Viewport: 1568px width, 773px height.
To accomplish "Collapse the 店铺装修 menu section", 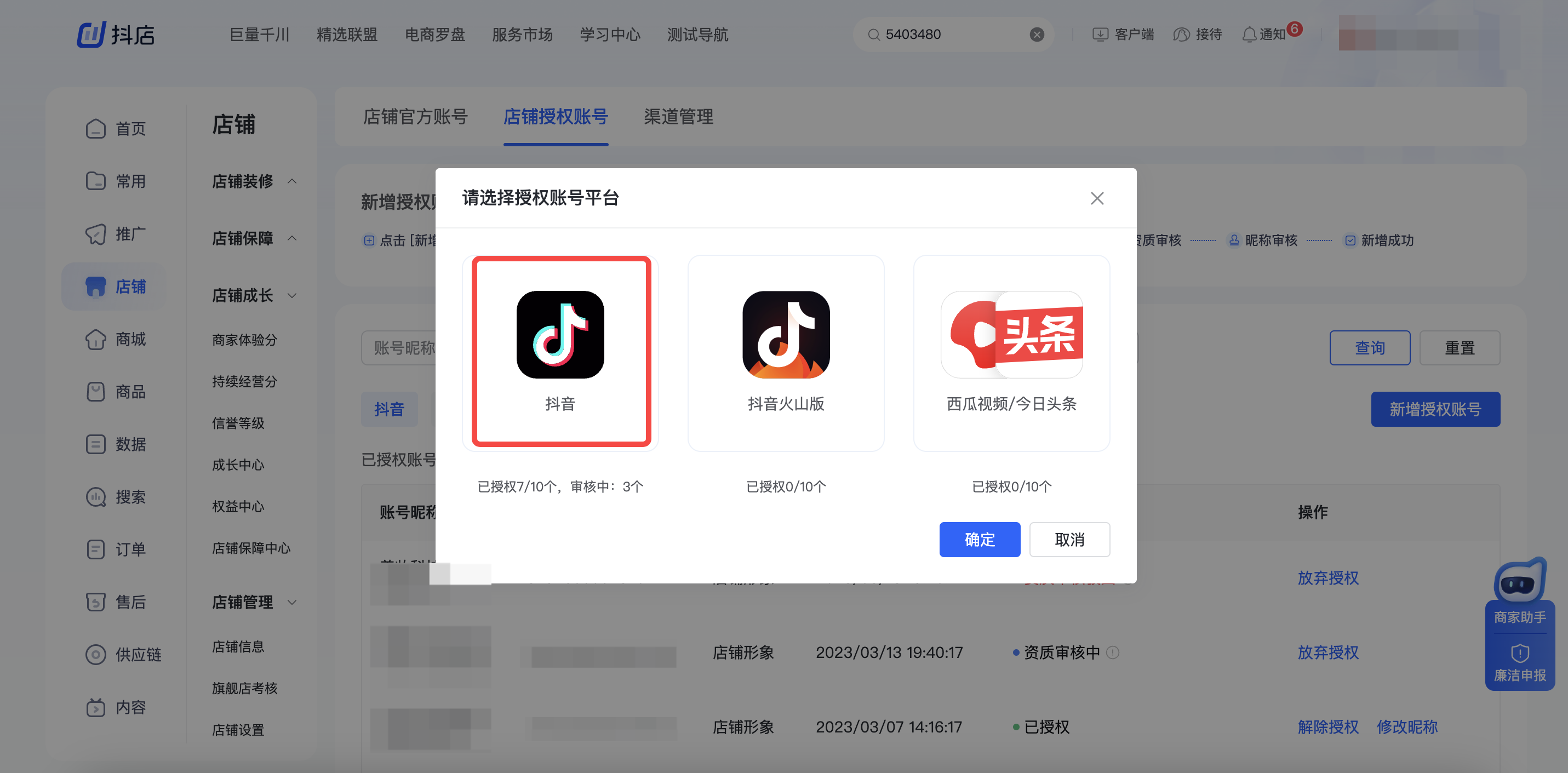I will click(292, 181).
